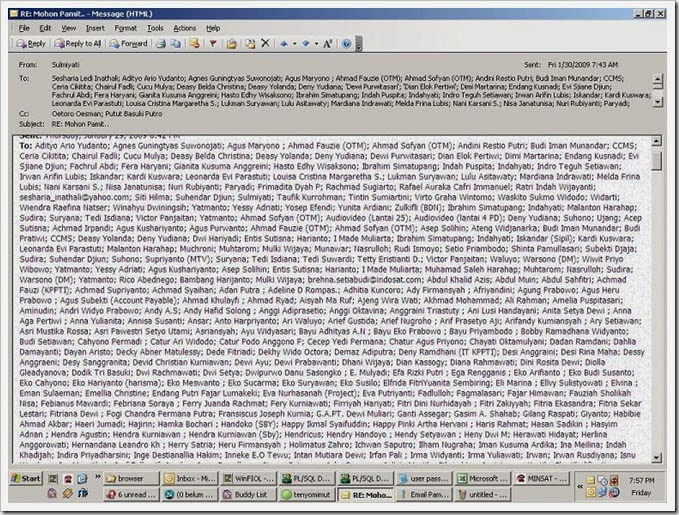Go to previous item blue up arrow
The image size is (679, 515).
284,43
